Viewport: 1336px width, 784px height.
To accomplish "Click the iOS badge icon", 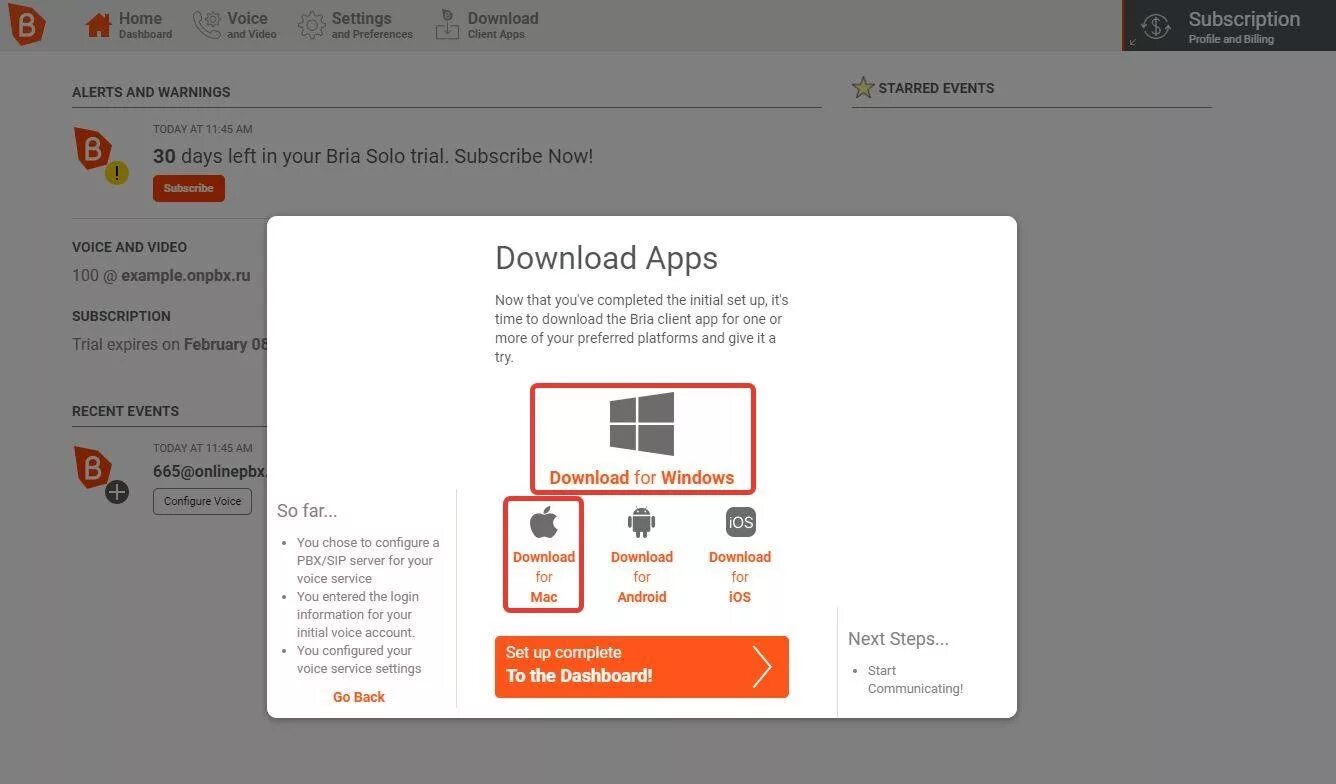I will (741, 522).
